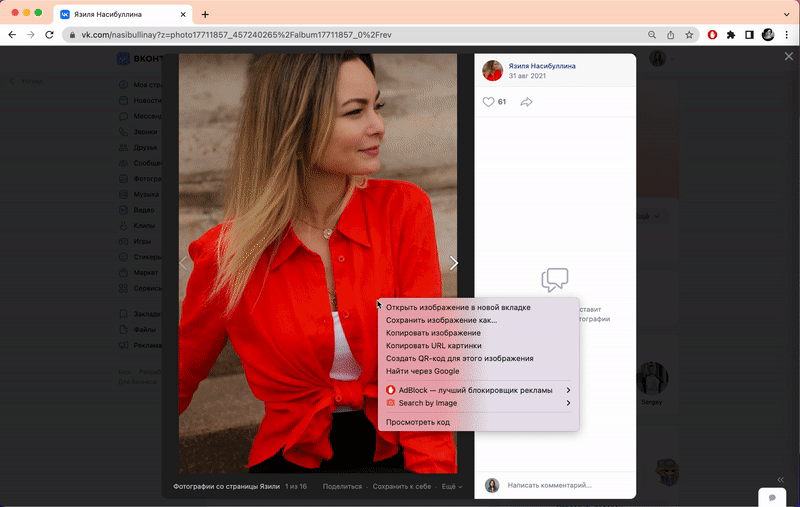Like the photo with heart icon
The width and height of the screenshot is (800, 507).
[x=488, y=102]
